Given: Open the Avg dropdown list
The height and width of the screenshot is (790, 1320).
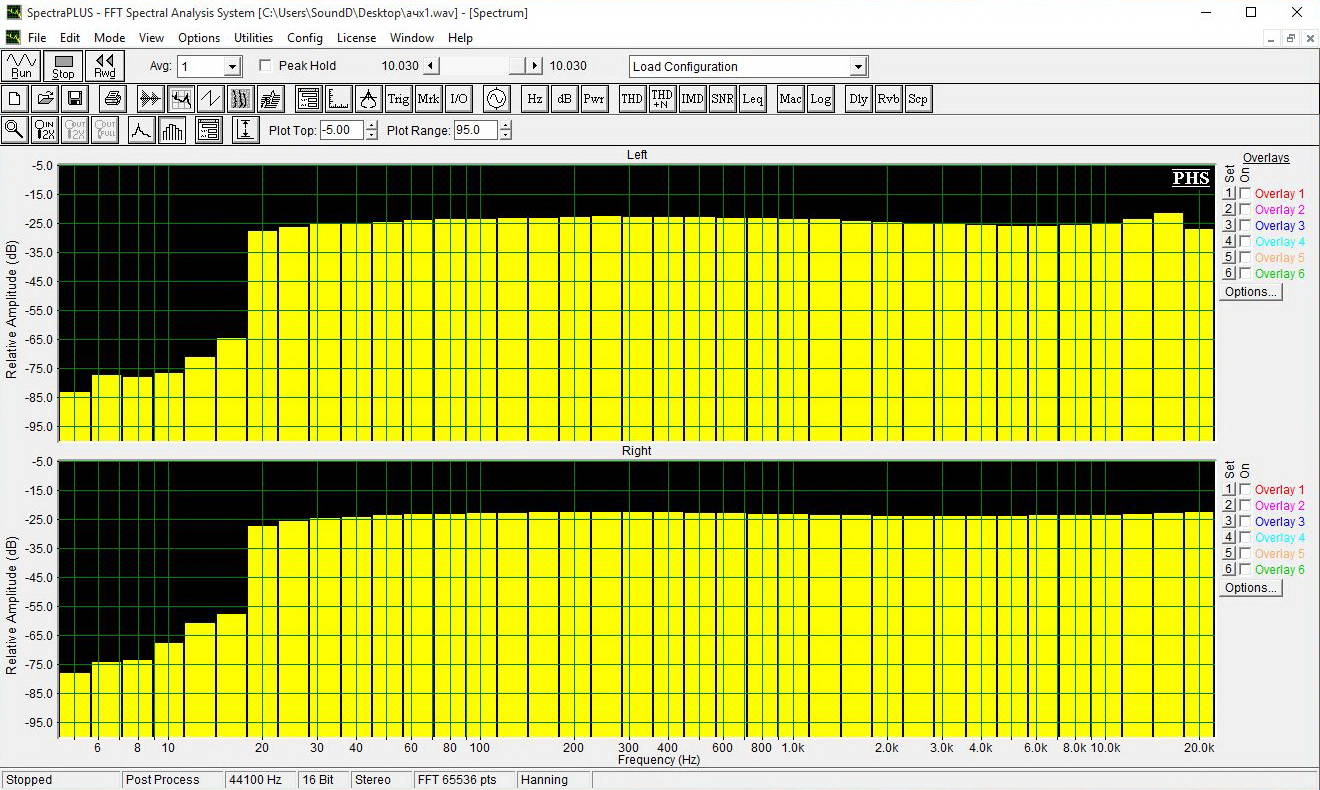Looking at the screenshot, I should pos(232,67).
